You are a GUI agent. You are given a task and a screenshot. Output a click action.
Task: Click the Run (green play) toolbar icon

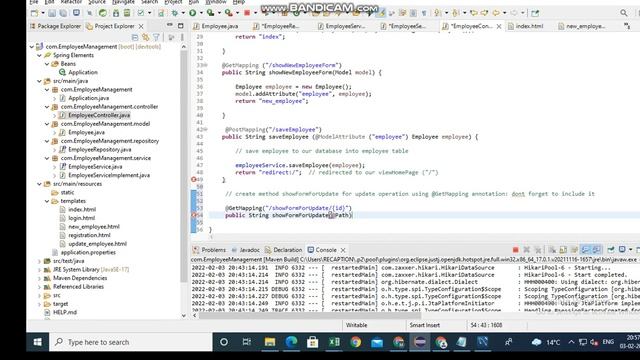click(193, 13)
